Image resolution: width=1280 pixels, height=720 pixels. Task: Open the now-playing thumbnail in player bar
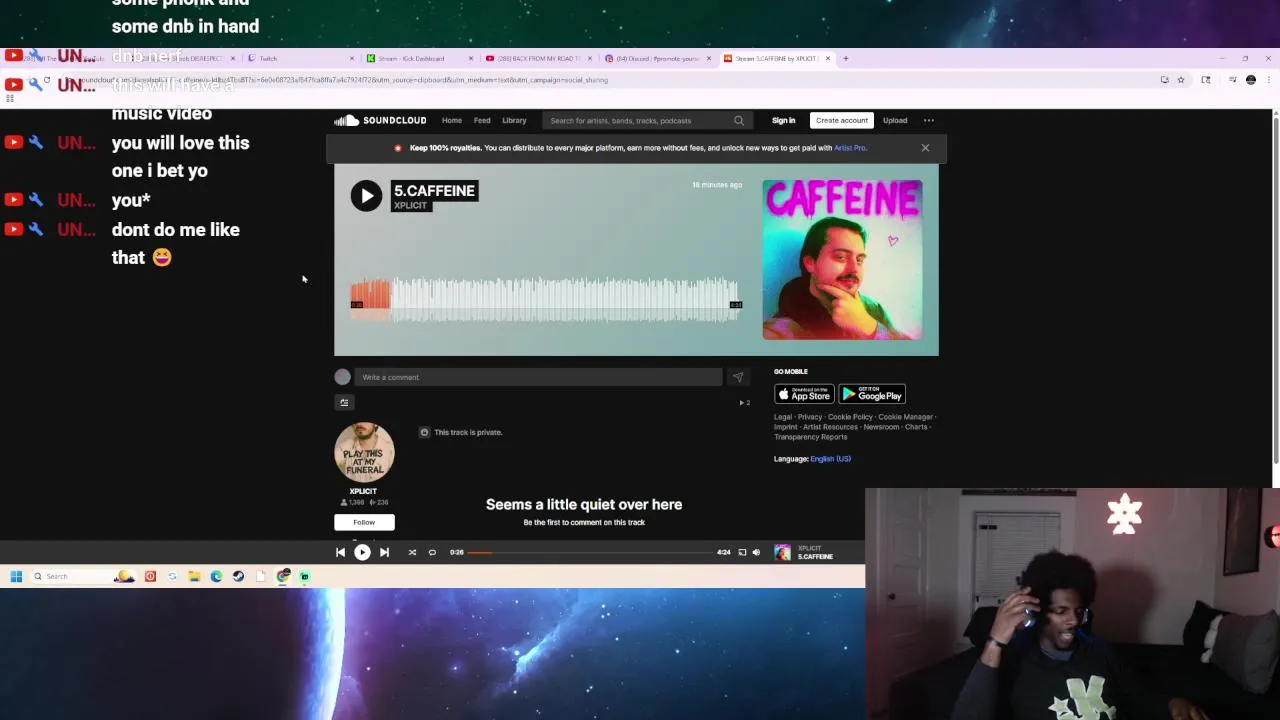pyautogui.click(x=782, y=553)
